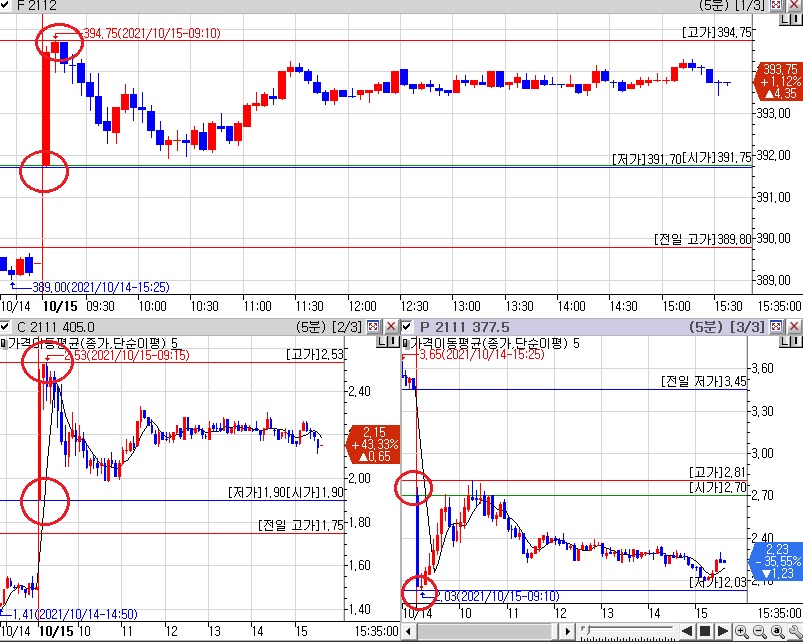Click the 15:35:00 time on F 2112 axis
Screen dimensions: 803x642
(779, 307)
